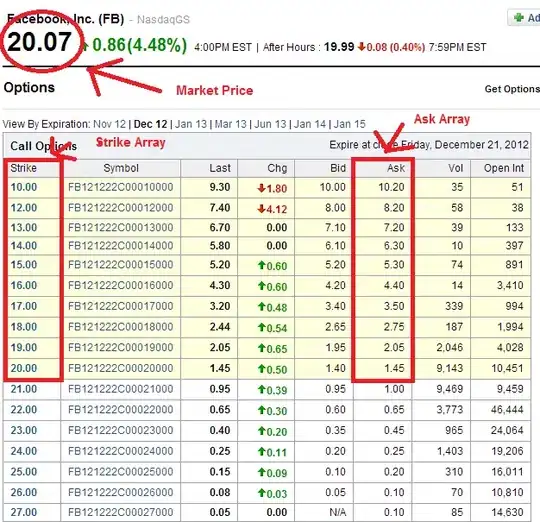The width and height of the screenshot is (540, 522).
Task: Click the Chg value 4.12
Action: point(277,209)
